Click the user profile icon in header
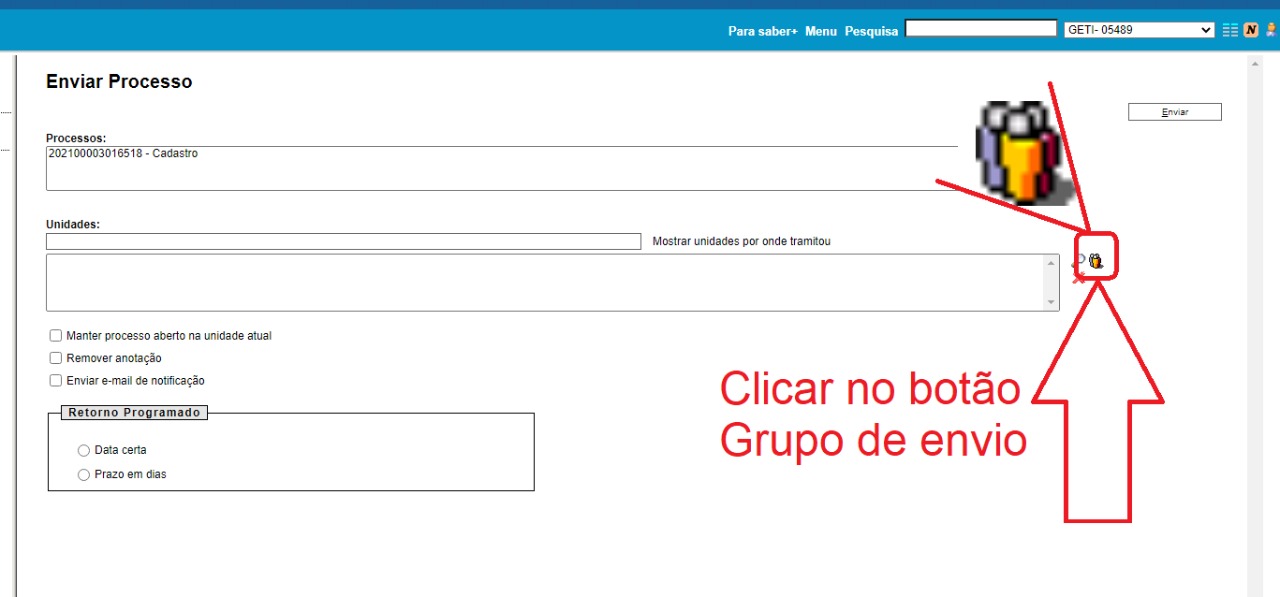 click(1270, 30)
